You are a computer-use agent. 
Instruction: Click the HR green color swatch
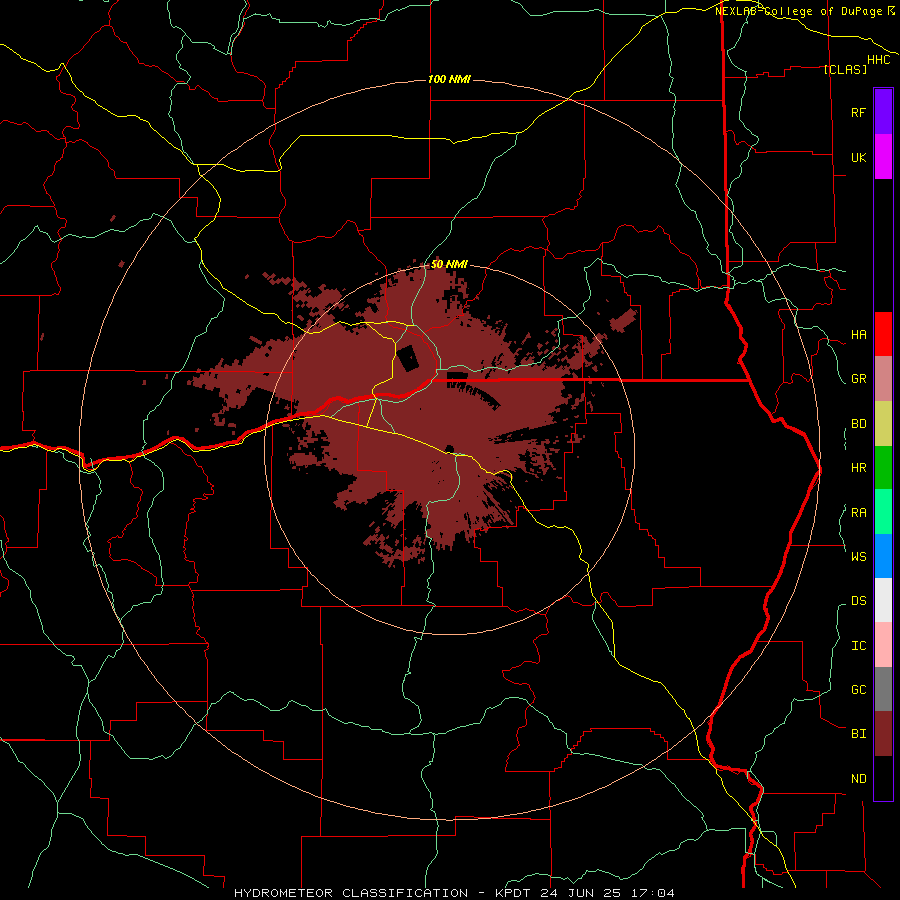tap(883, 468)
